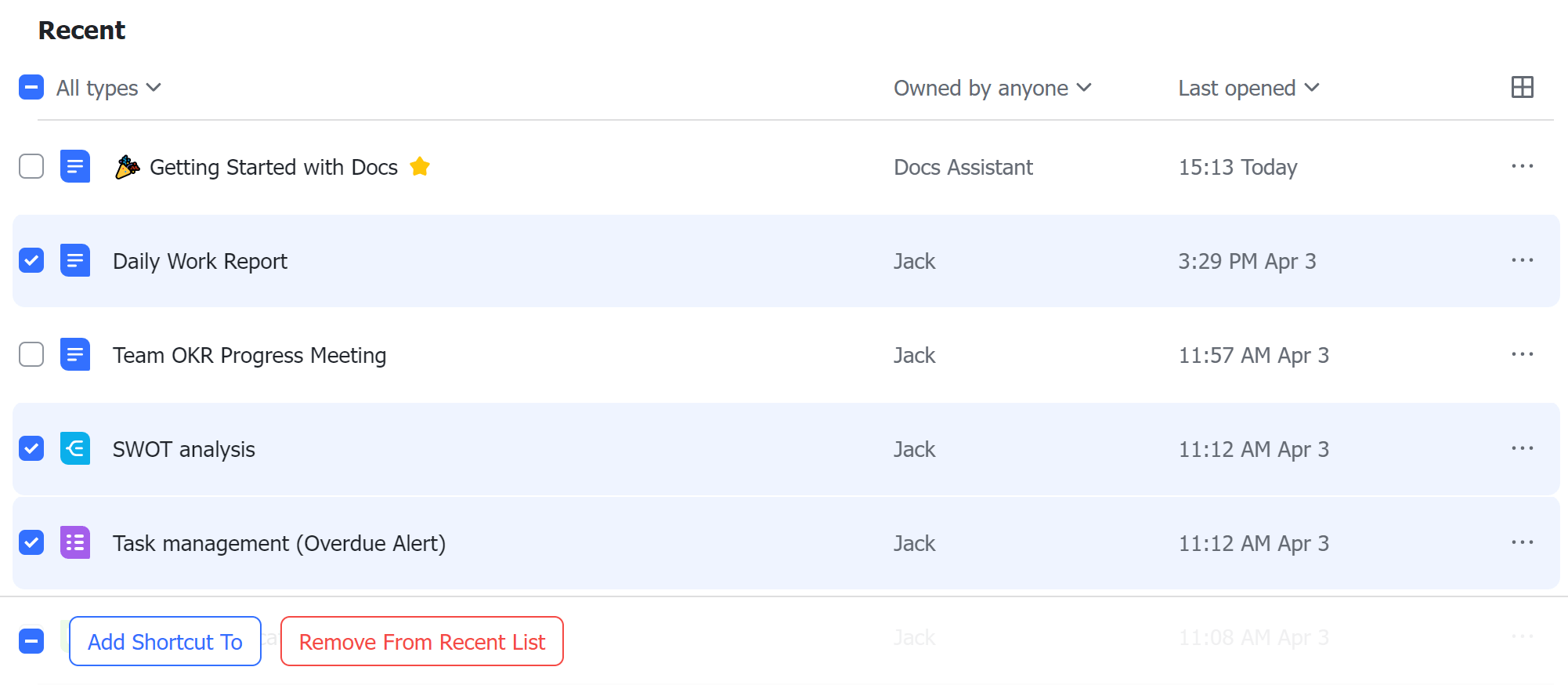The height and width of the screenshot is (685, 1568).
Task: Check the Team OKR Progress Meeting checkbox
Action: point(31,354)
